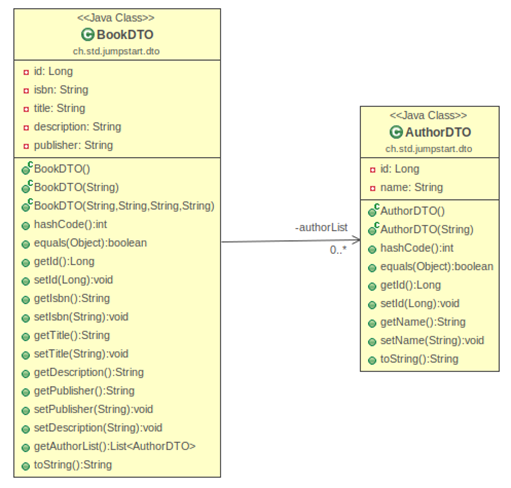
Task: Click the constructor icon for BookDTO(String)
Action: coord(27,187)
